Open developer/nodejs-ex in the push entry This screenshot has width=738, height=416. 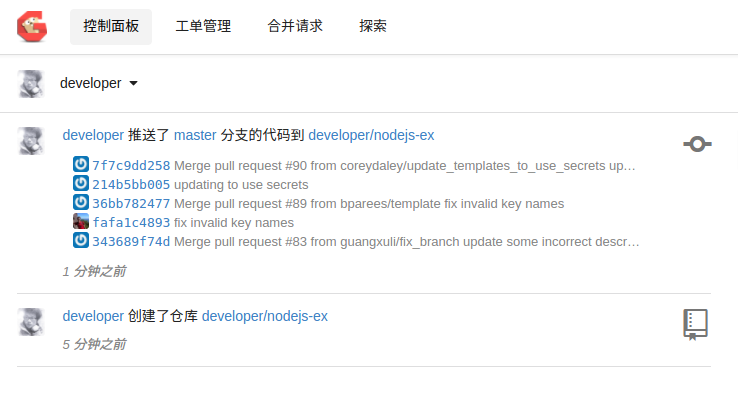[x=371, y=135]
